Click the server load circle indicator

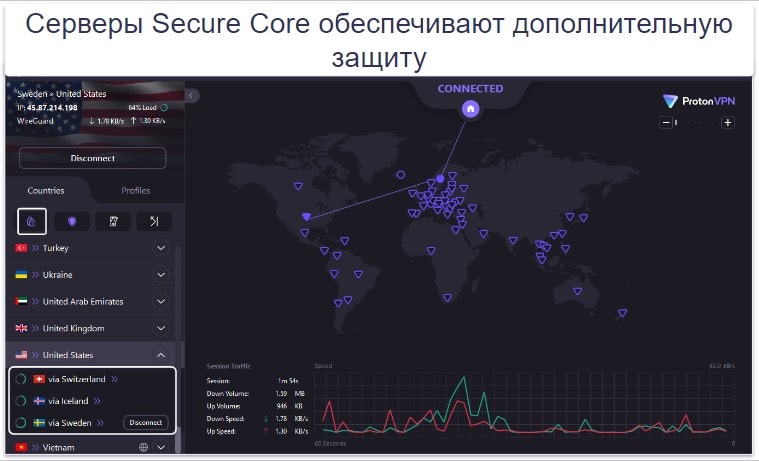(x=164, y=108)
